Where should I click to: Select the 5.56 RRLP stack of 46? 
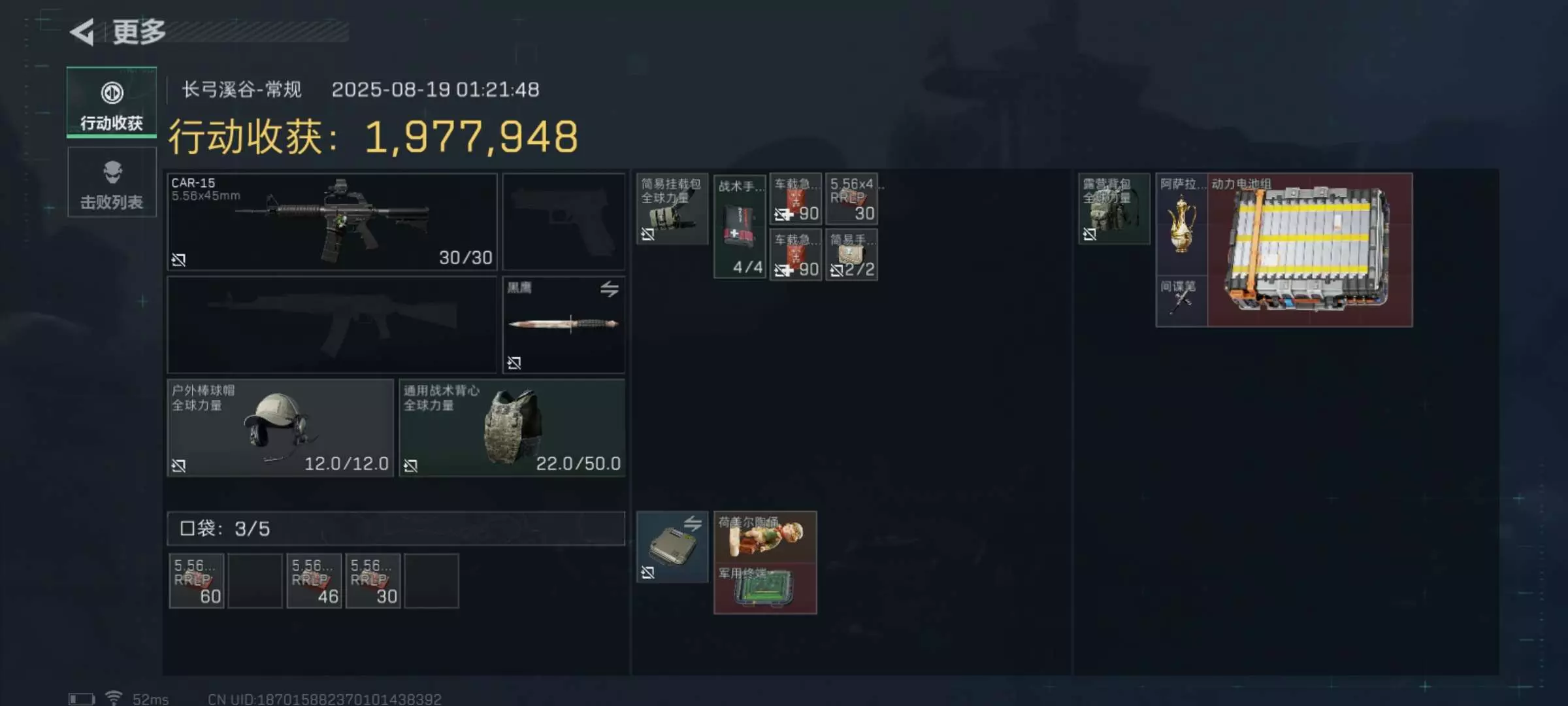coord(314,580)
